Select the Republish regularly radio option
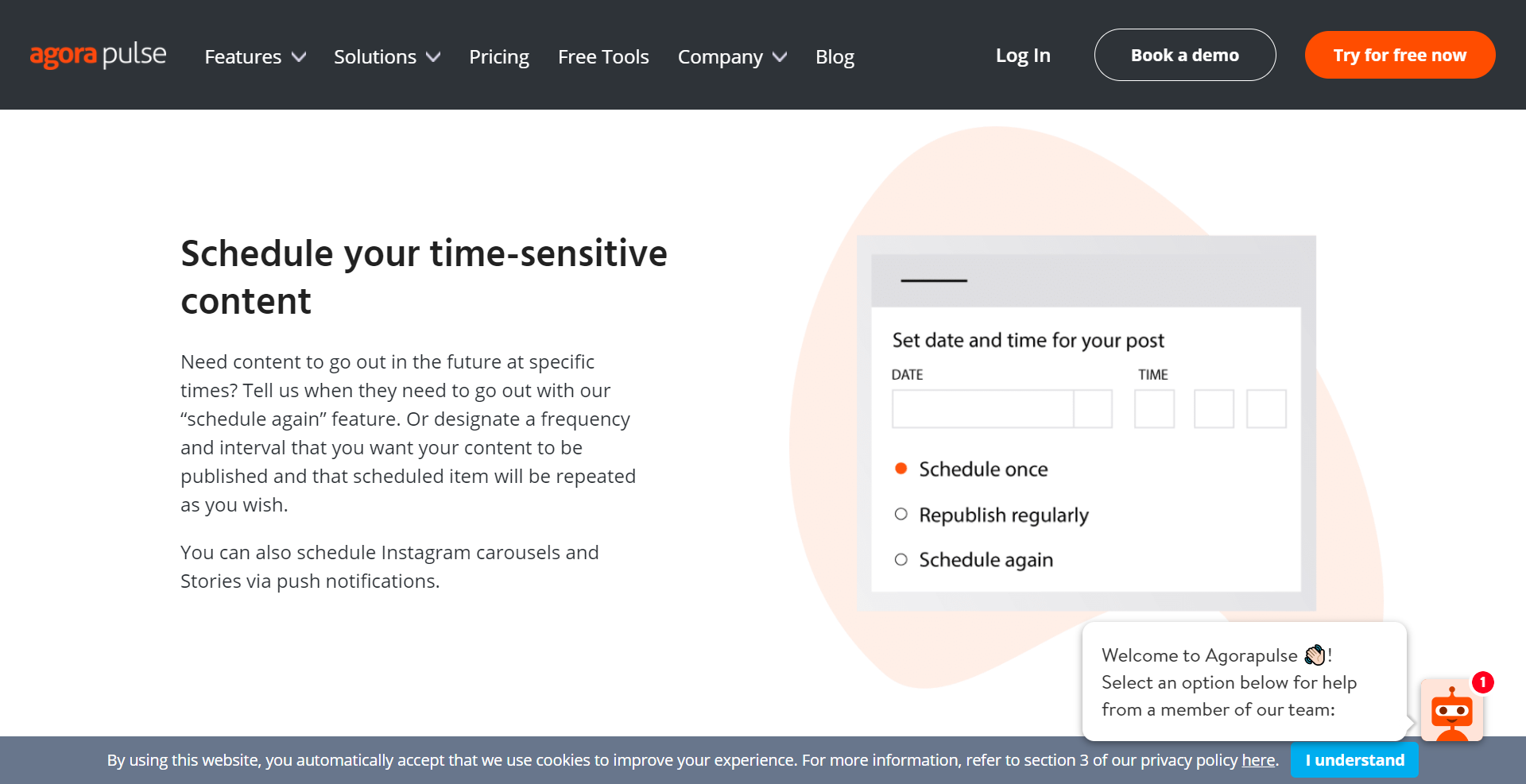Screen dimensions: 1526x784 [901, 515]
